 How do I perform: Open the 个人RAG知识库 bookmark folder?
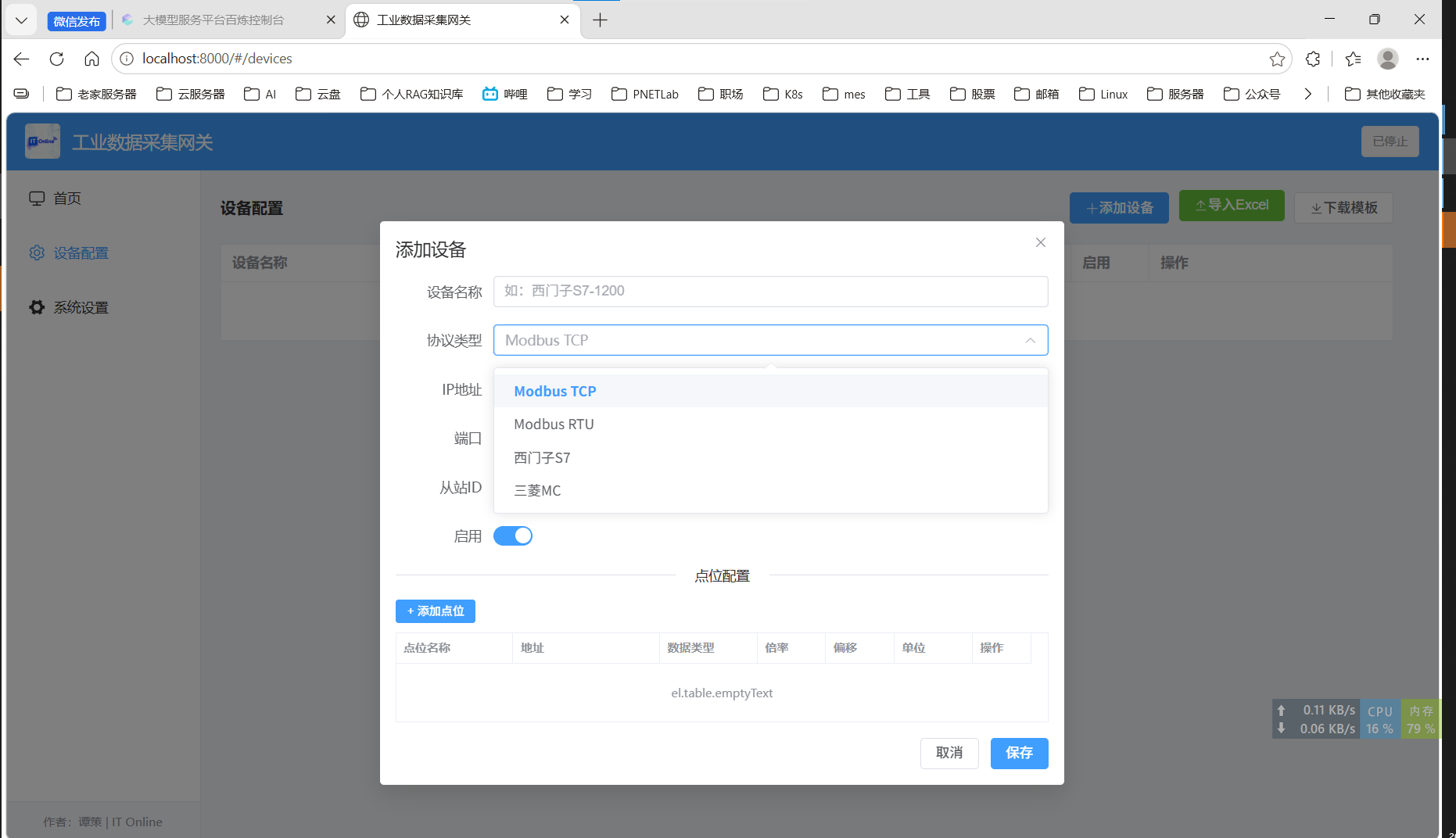click(412, 94)
